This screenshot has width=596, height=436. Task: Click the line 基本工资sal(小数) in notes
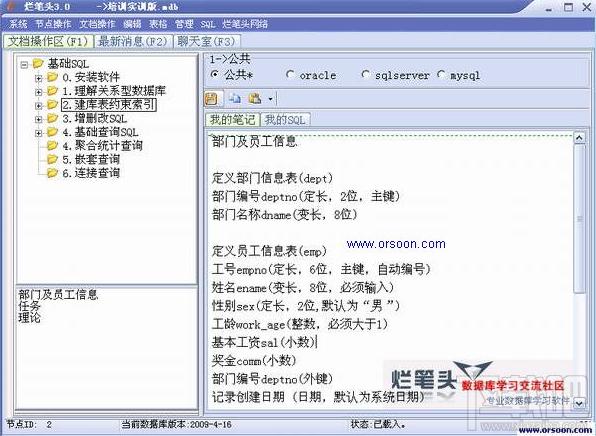point(264,342)
